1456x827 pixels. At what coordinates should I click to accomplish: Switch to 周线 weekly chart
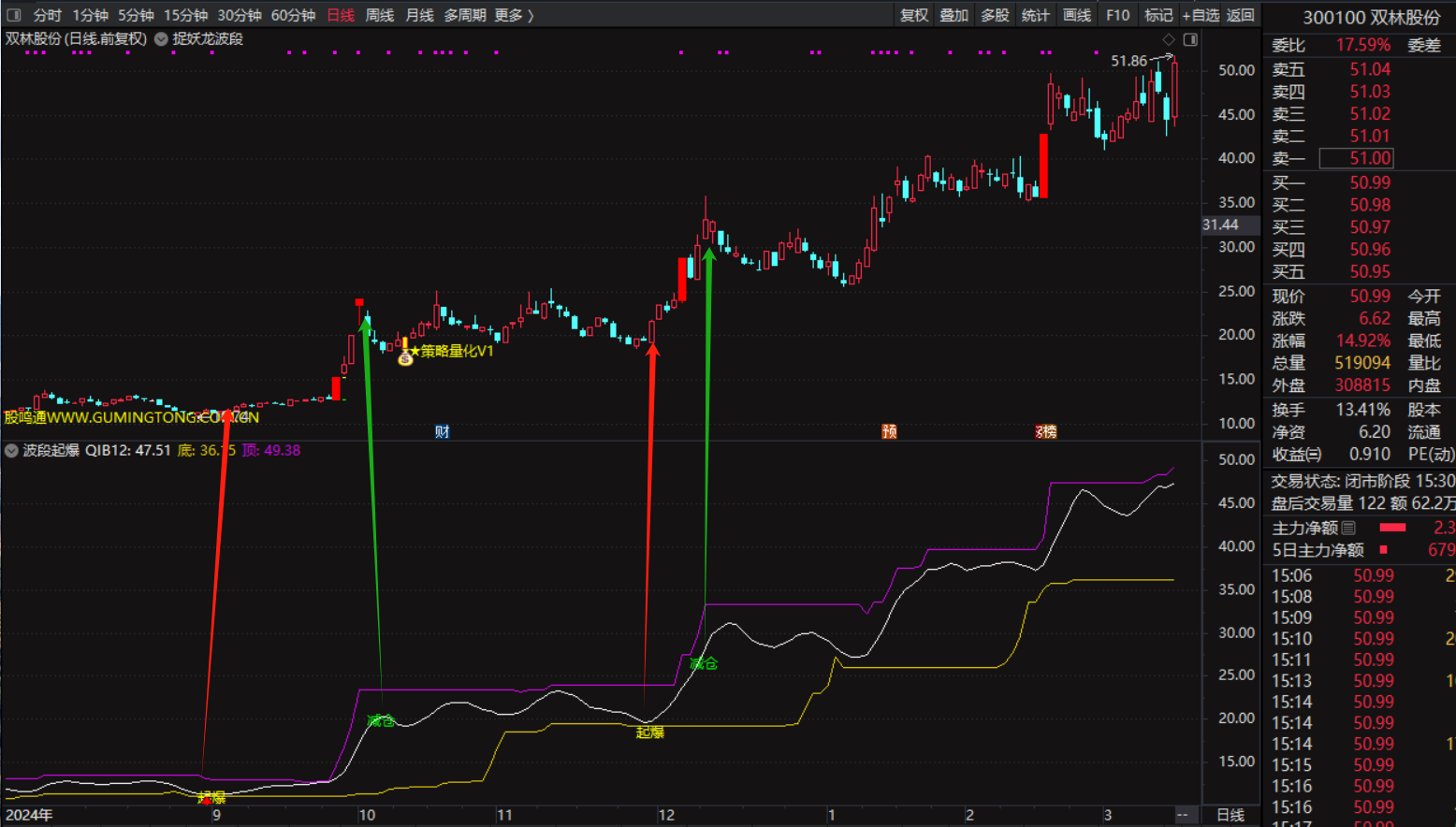[x=379, y=15]
